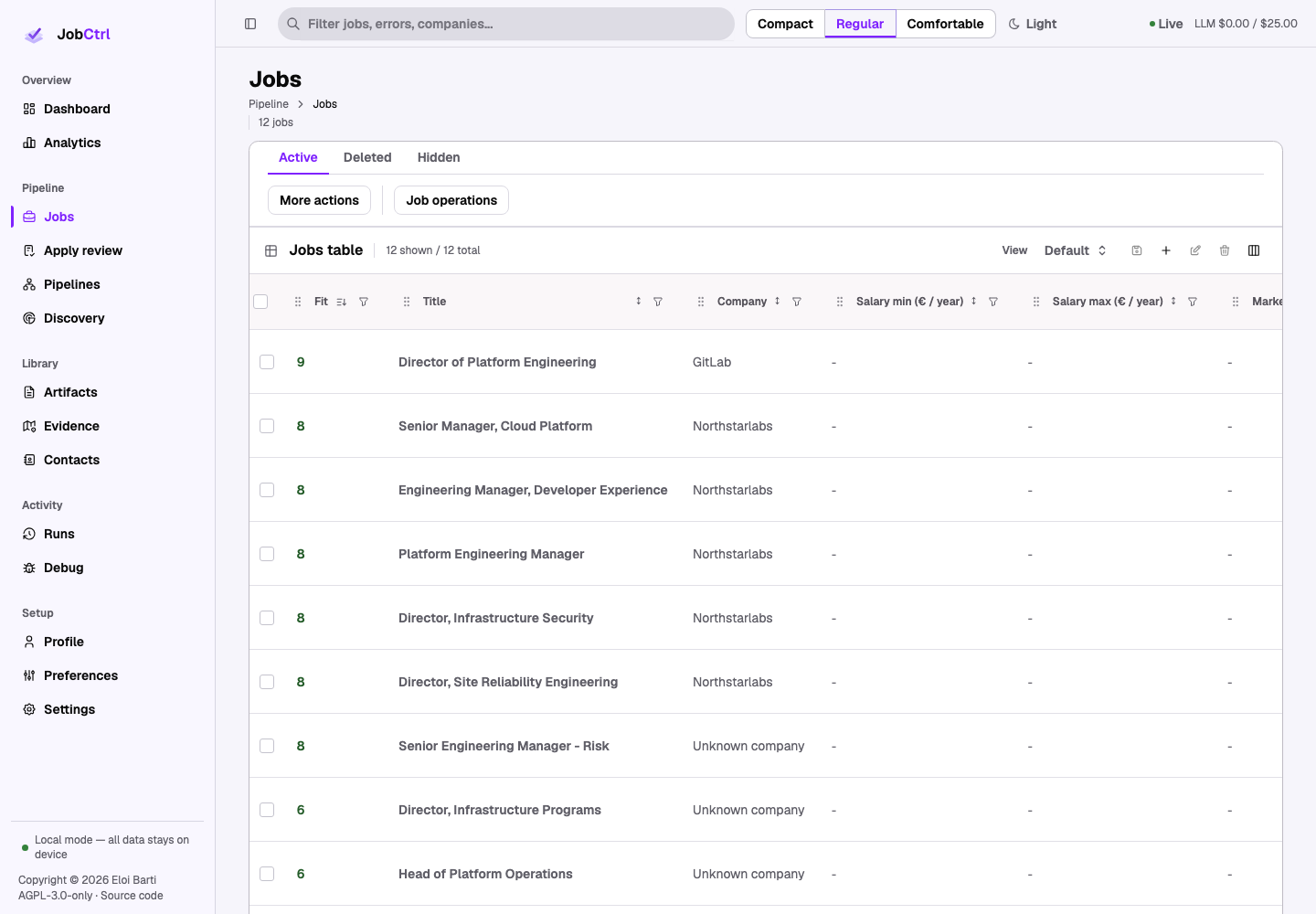Sort by Salary max column arrows
The image size is (1316, 914).
1173,302
